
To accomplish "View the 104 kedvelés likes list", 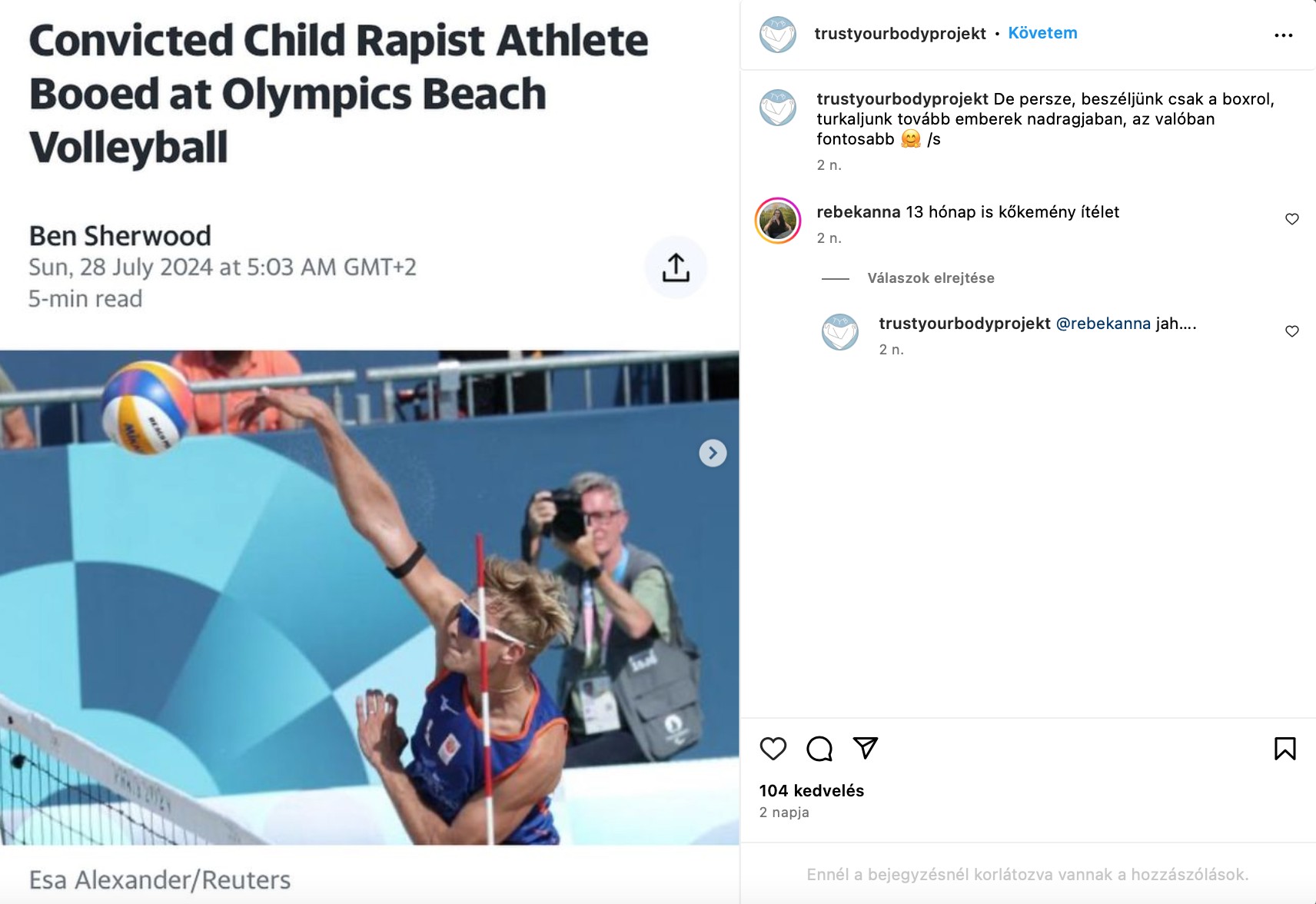I will coord(811,791).
